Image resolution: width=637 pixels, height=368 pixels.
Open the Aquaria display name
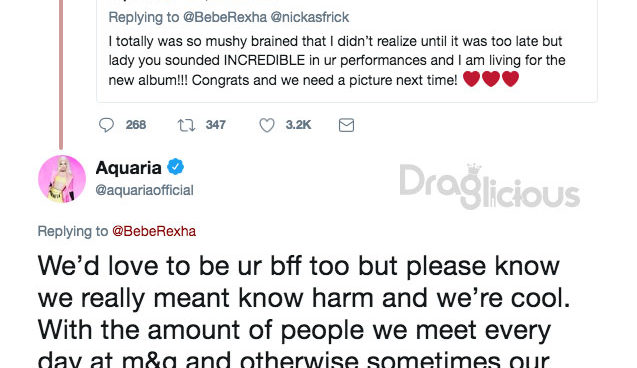pos(128,168)
